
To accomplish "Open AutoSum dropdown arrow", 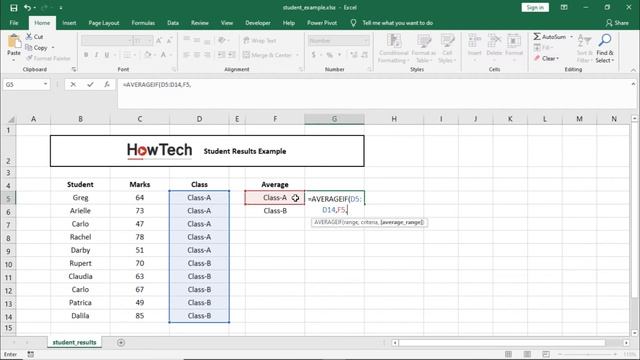I will pos(571,37).
